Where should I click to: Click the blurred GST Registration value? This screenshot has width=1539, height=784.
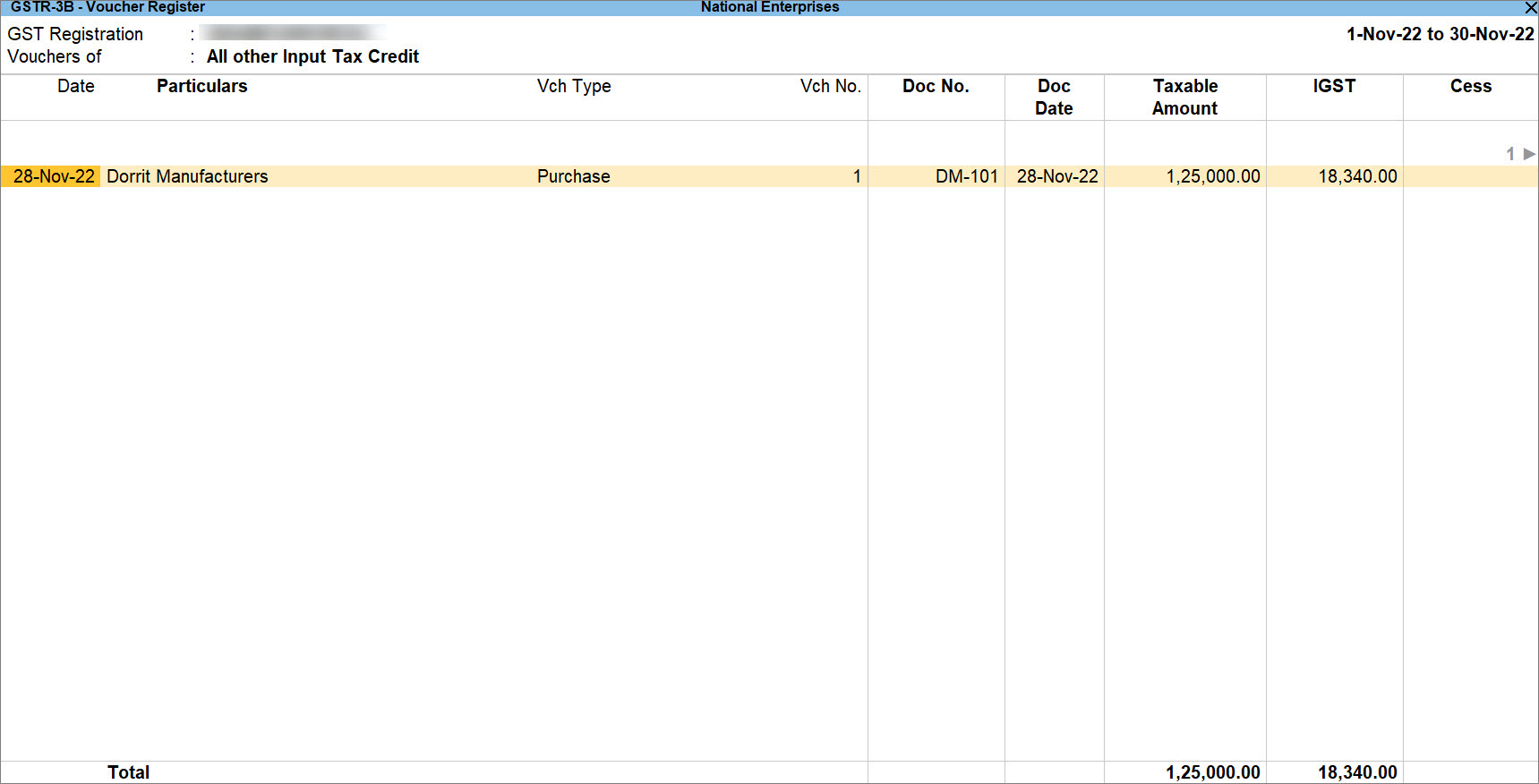pyautogui.click(x=293, y=33)
